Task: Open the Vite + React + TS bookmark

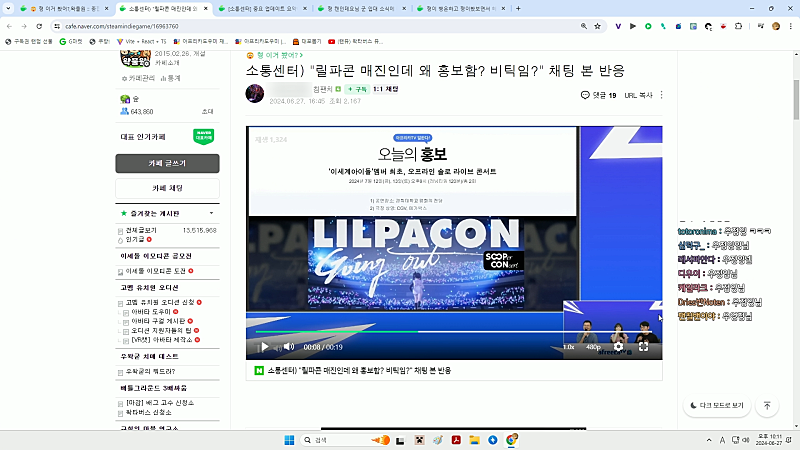Action: [x=142, y=41]
